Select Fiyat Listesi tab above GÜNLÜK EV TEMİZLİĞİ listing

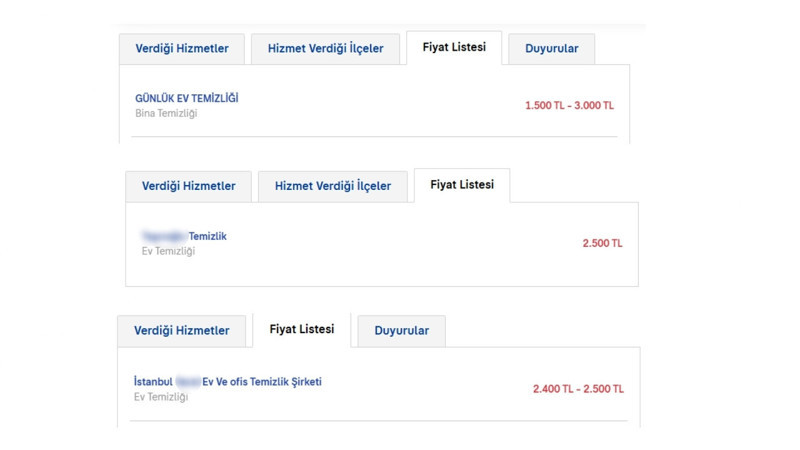(x=453, y=47)
